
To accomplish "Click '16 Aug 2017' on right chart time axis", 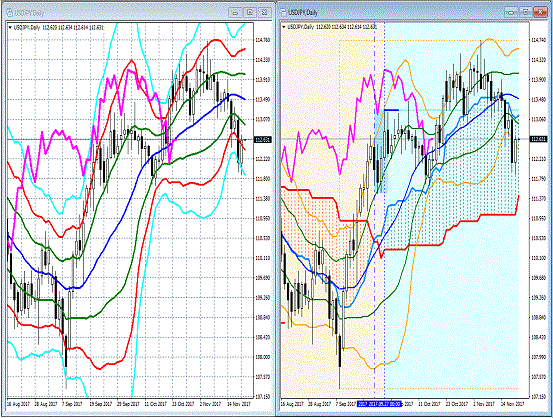I will click(292, 404).
